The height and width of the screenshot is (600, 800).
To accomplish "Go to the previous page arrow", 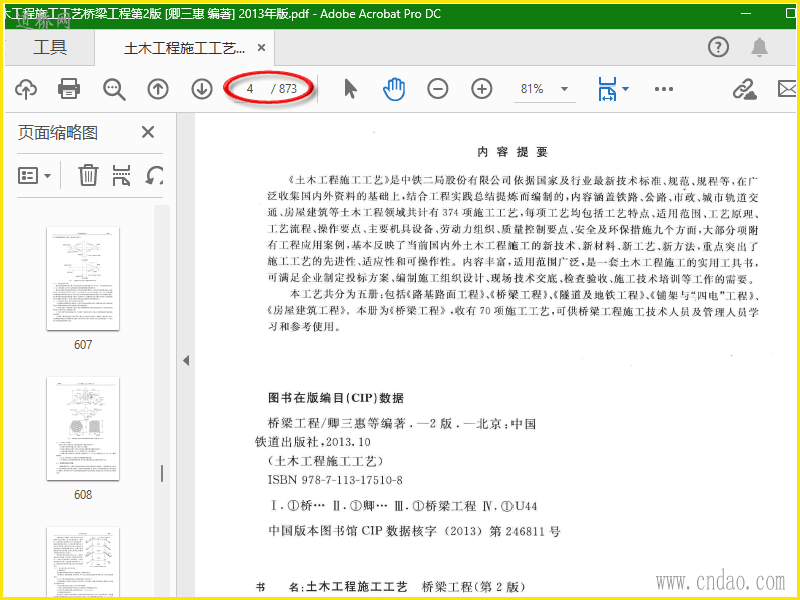I will click(x=158, y=89).
